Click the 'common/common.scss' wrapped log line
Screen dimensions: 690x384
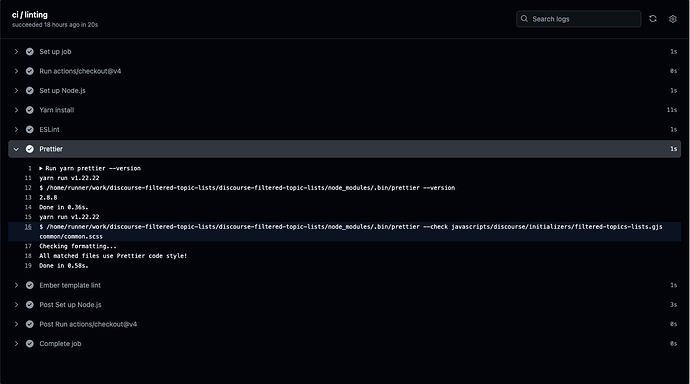[x=71, y=236]
